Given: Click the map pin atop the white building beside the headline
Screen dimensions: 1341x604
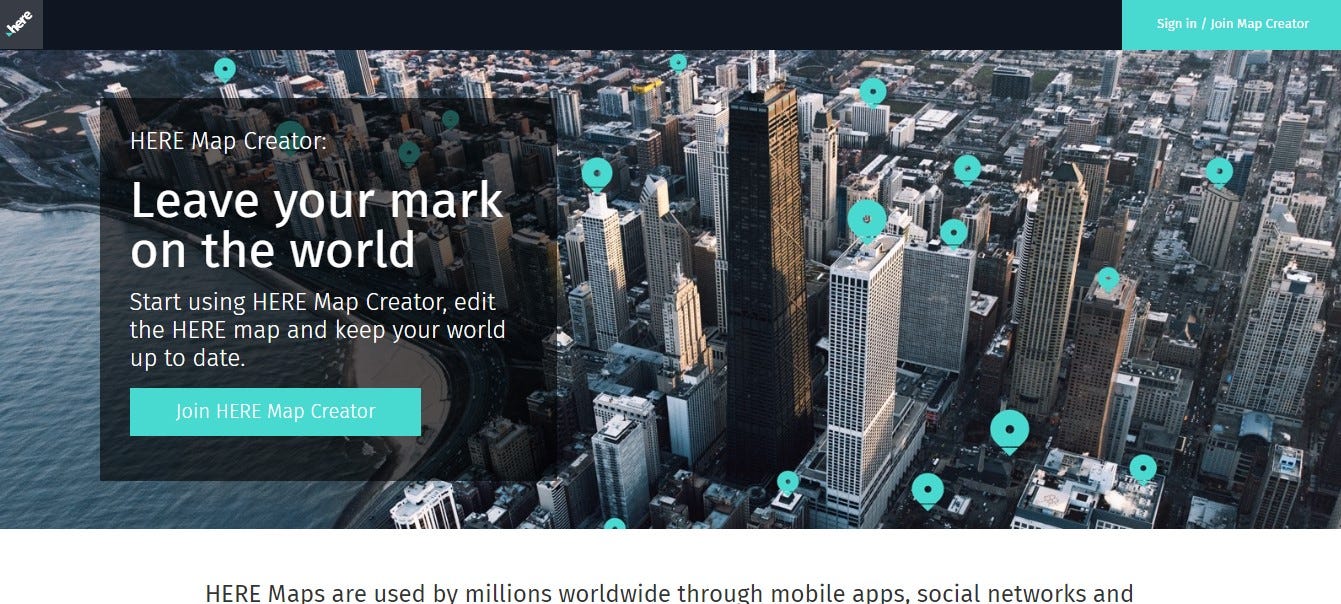Looking at the screenshot, I should (597, 175).
